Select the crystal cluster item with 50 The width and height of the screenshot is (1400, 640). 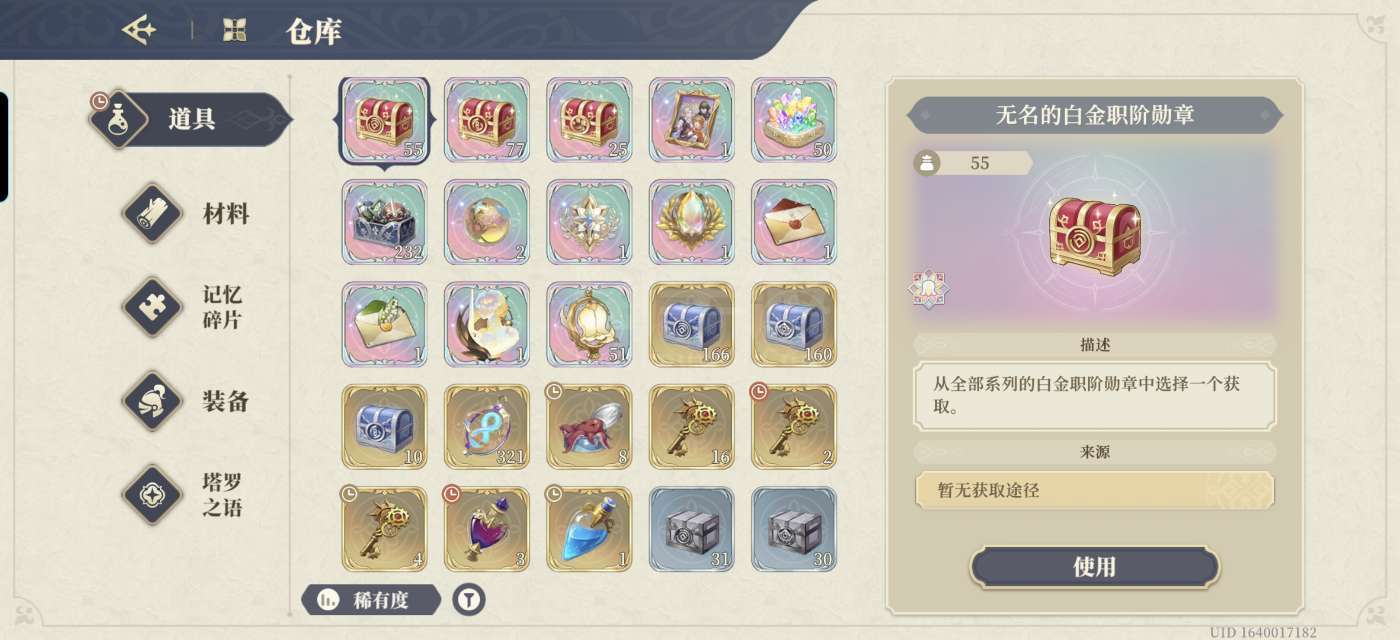click(794, 120)
